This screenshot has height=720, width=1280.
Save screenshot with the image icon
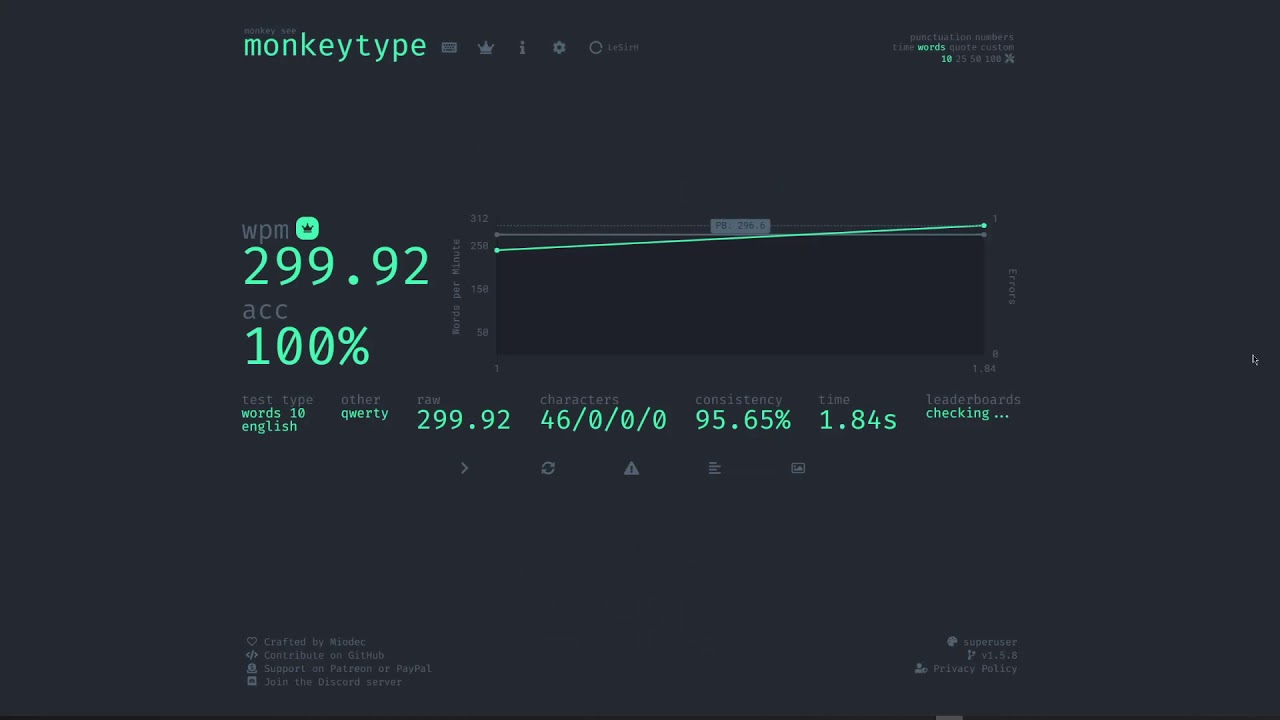click(798, 468)
